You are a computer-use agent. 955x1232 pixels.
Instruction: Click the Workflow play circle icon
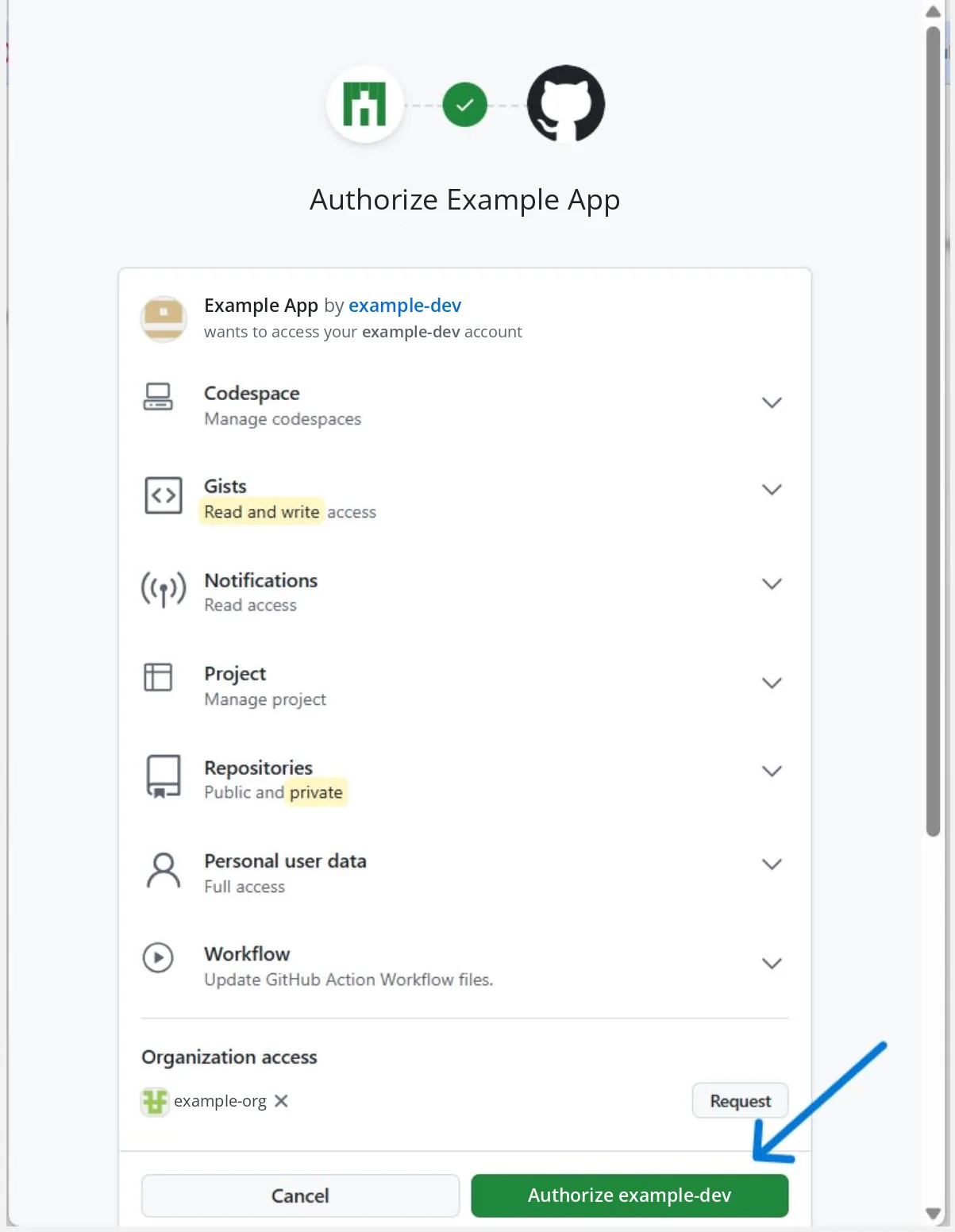point(158,957)
